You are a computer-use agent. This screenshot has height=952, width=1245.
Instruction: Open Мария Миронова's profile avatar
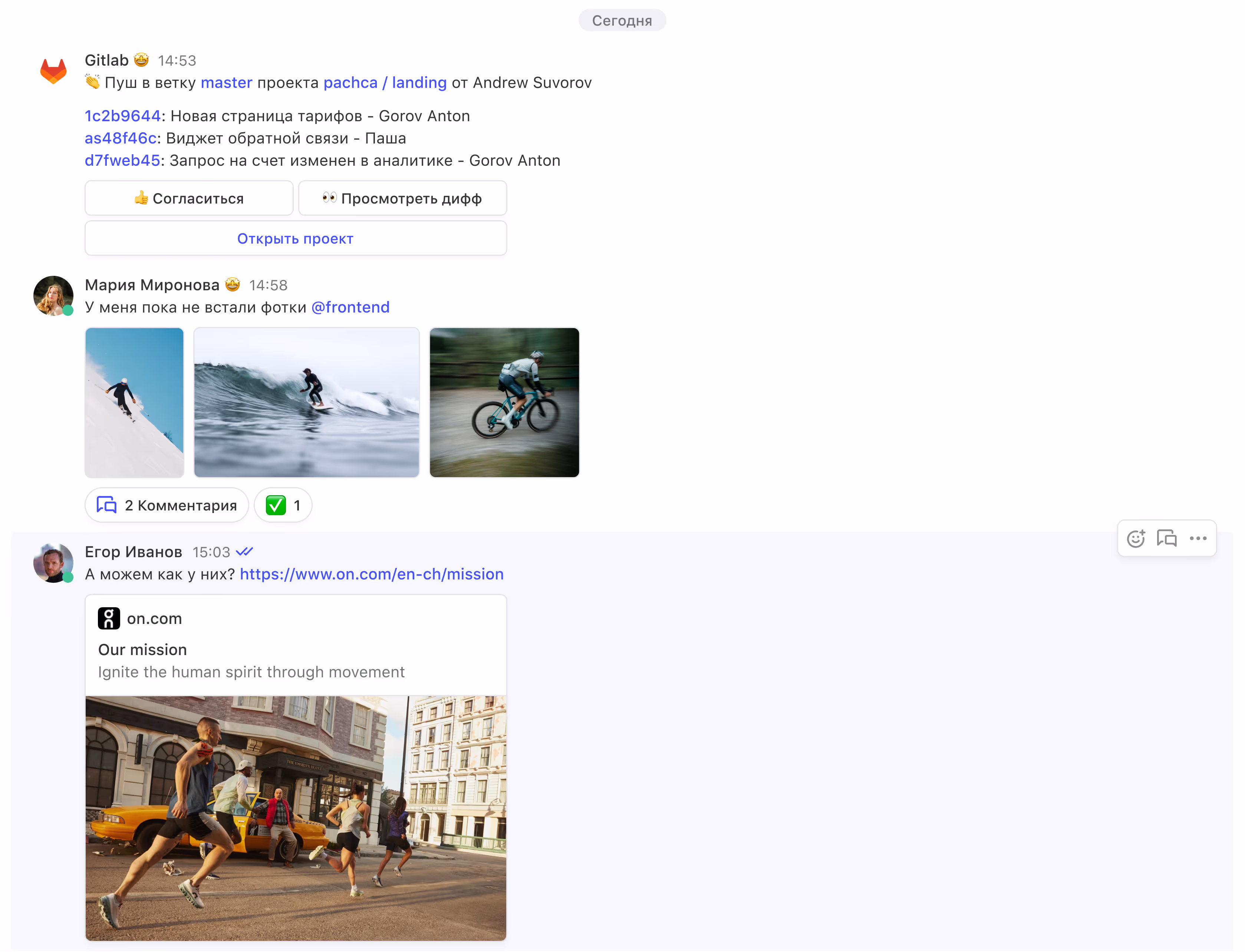53,295
